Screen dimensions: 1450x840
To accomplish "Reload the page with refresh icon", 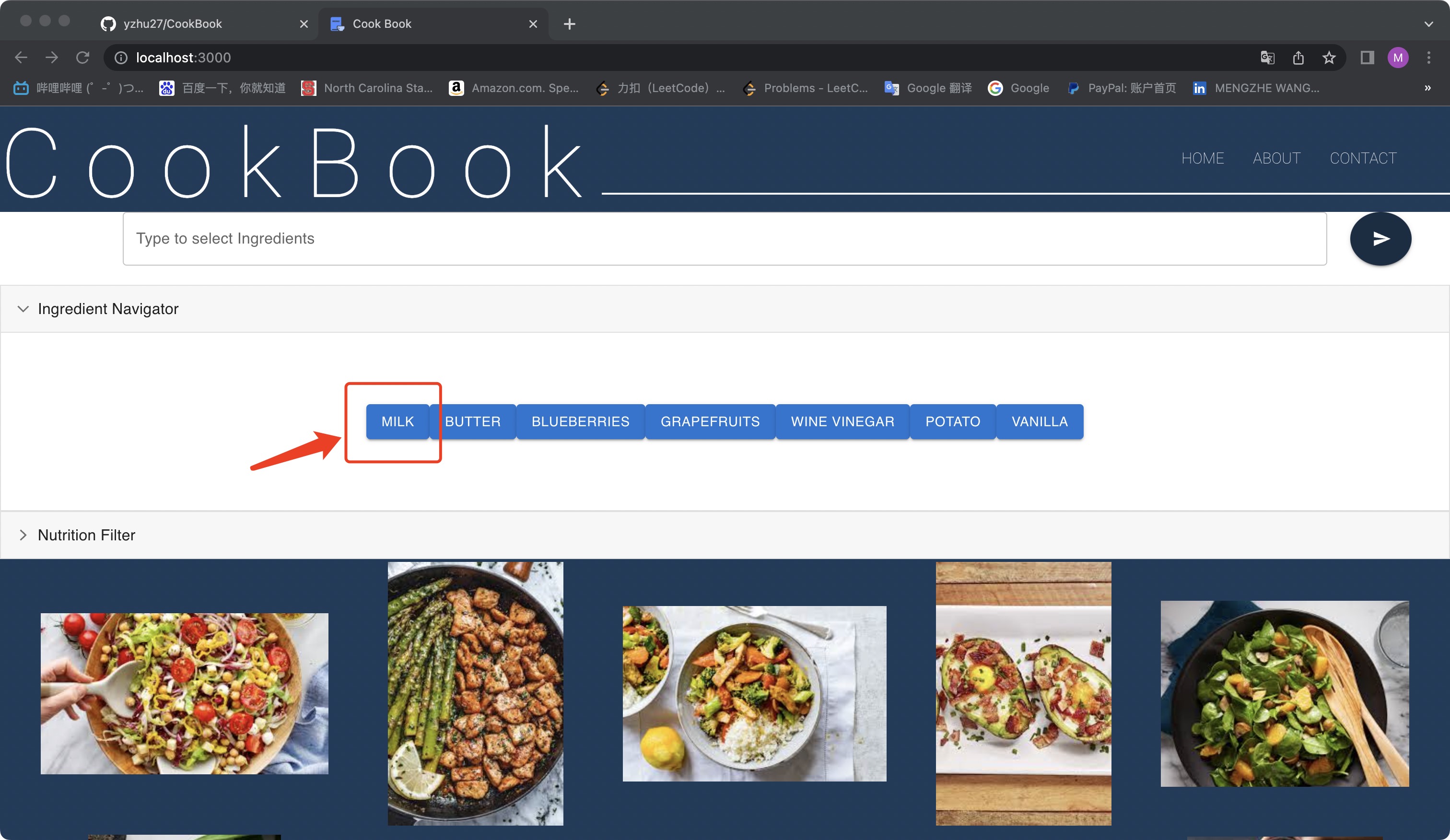I will pyautogui.click(x=82, y=58).
